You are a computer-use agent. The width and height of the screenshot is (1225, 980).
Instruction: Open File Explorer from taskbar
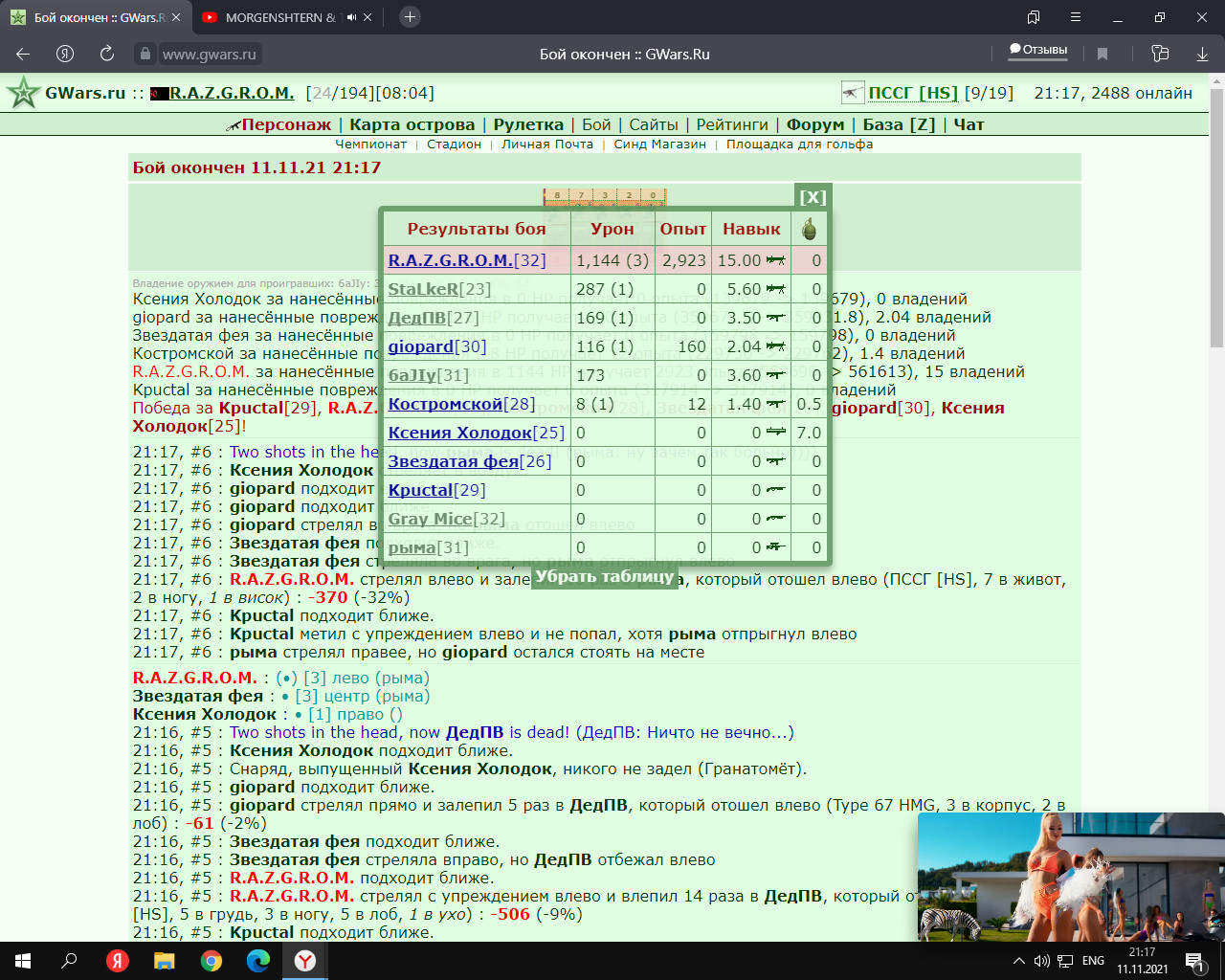click(x=165, y=961)
